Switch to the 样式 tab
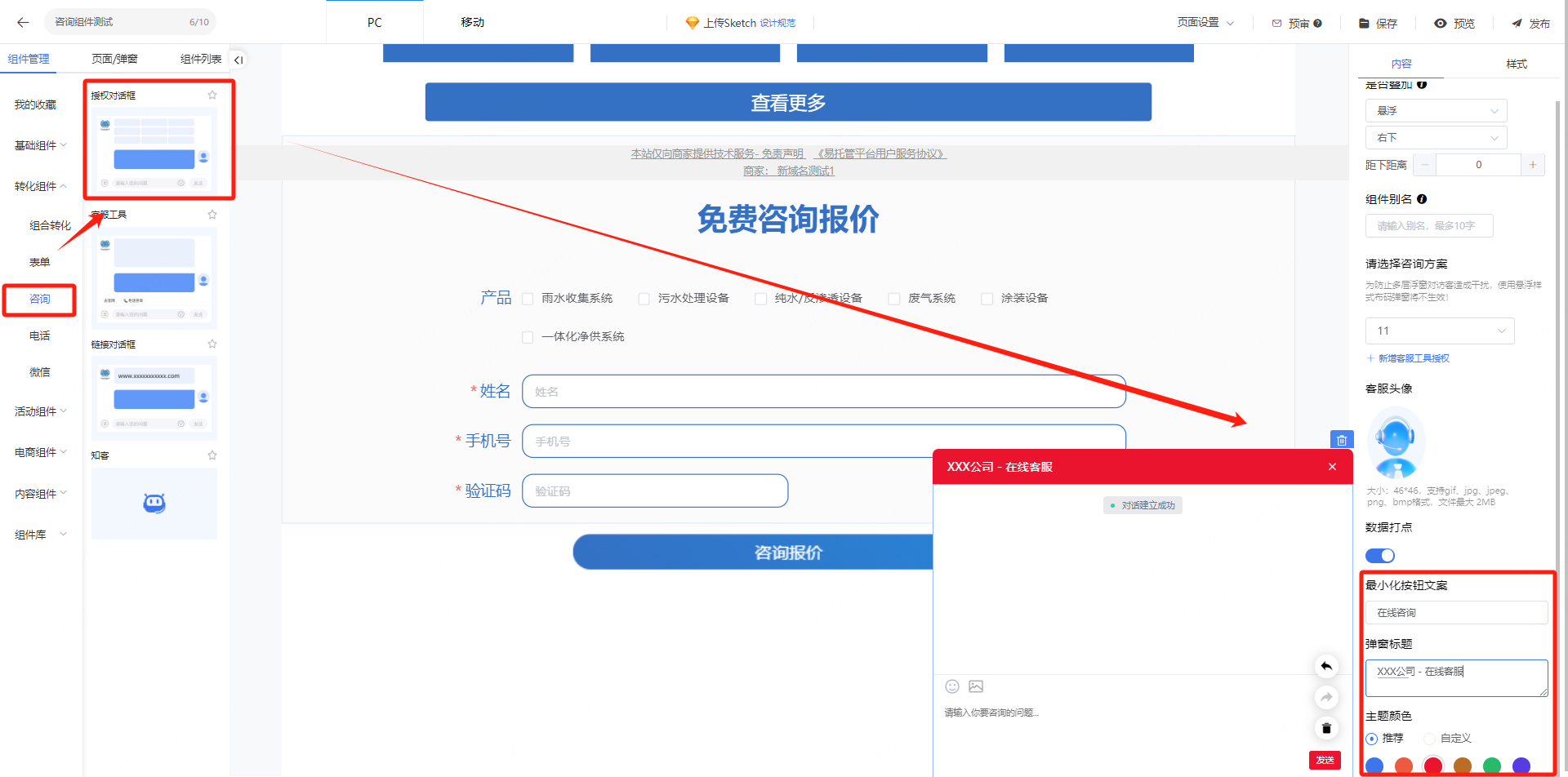 coord(1517,64)
